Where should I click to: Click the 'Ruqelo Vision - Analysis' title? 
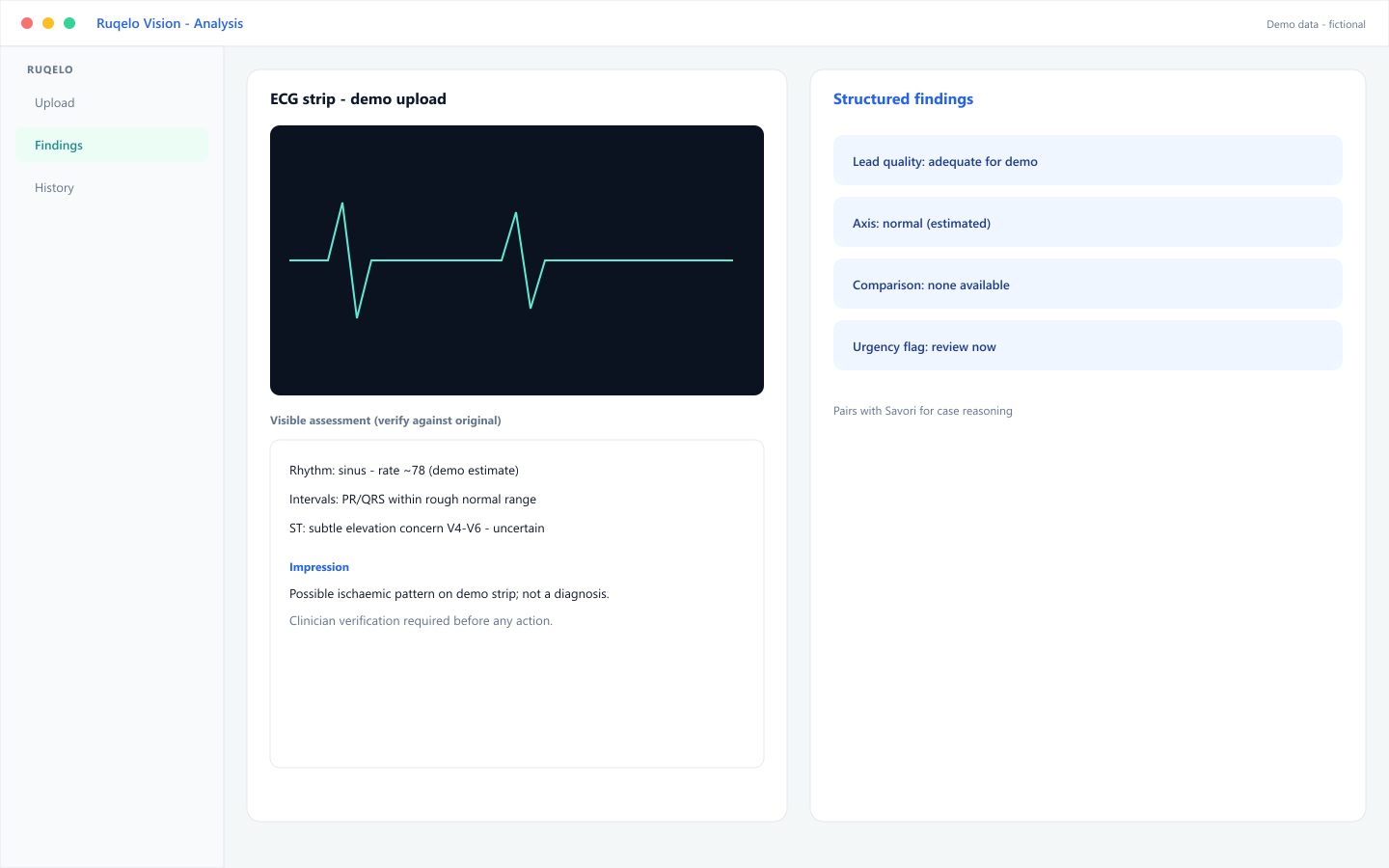(170, 23)
